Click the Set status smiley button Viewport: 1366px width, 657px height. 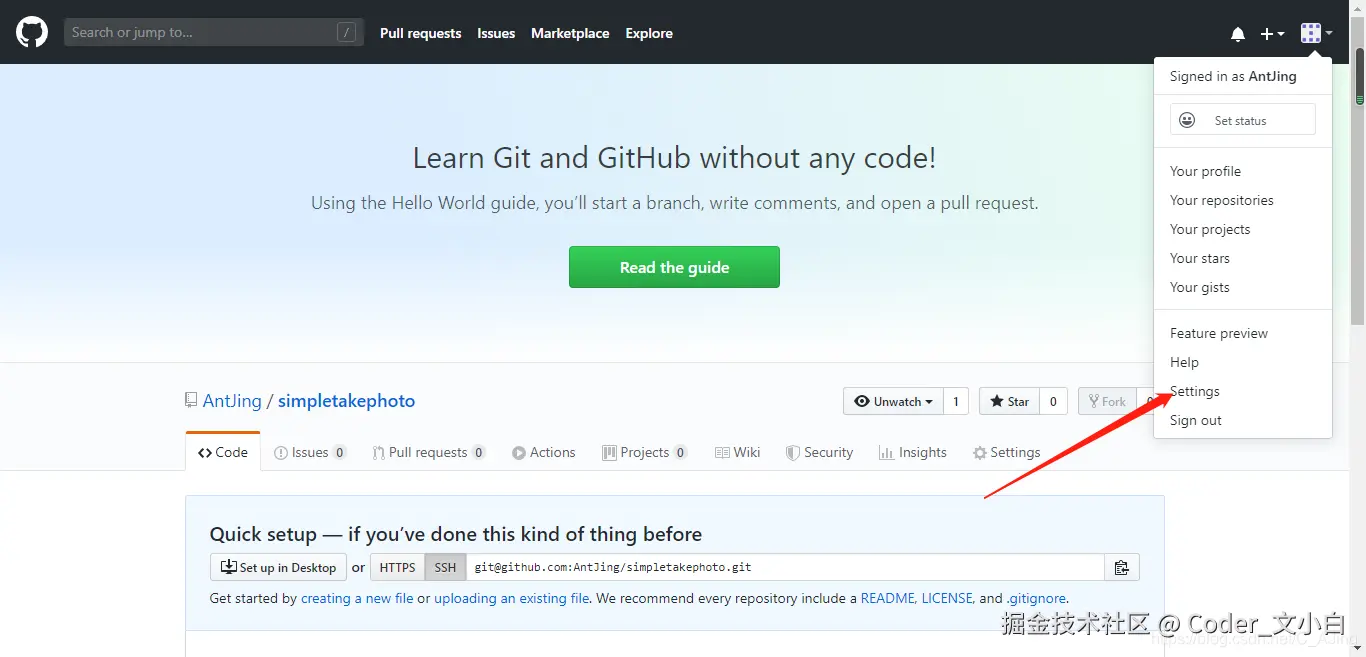tap(1242, 120)
